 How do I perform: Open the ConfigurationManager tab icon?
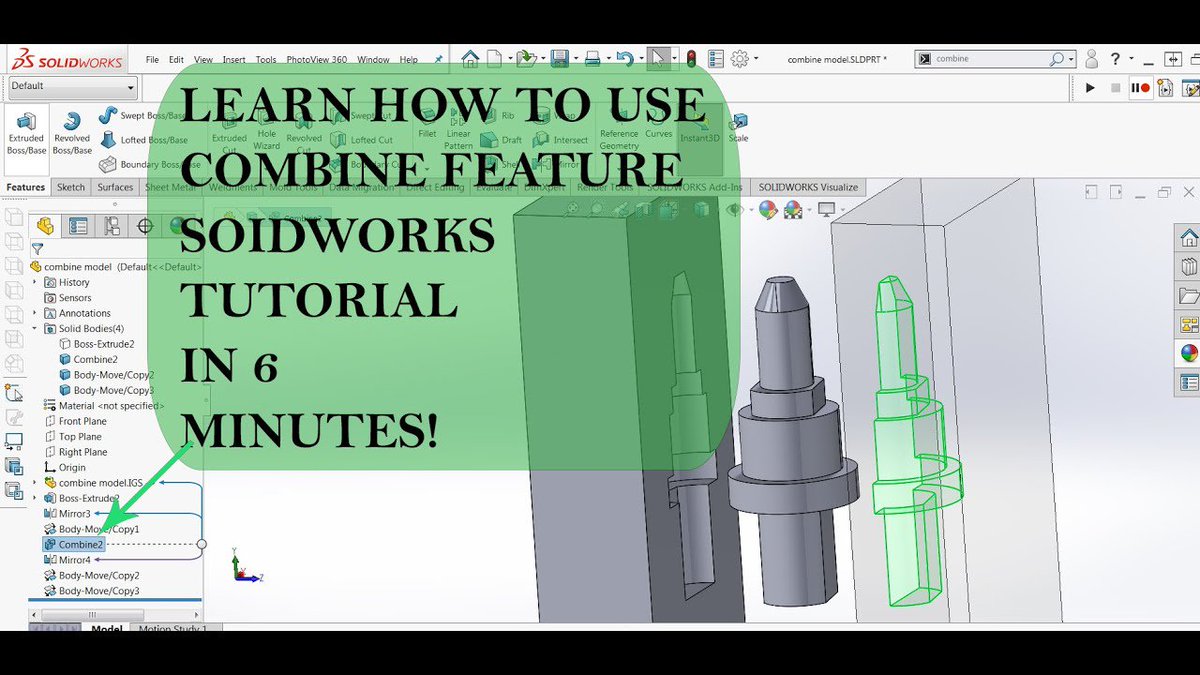pyautogui.click(x=111, y=226)
